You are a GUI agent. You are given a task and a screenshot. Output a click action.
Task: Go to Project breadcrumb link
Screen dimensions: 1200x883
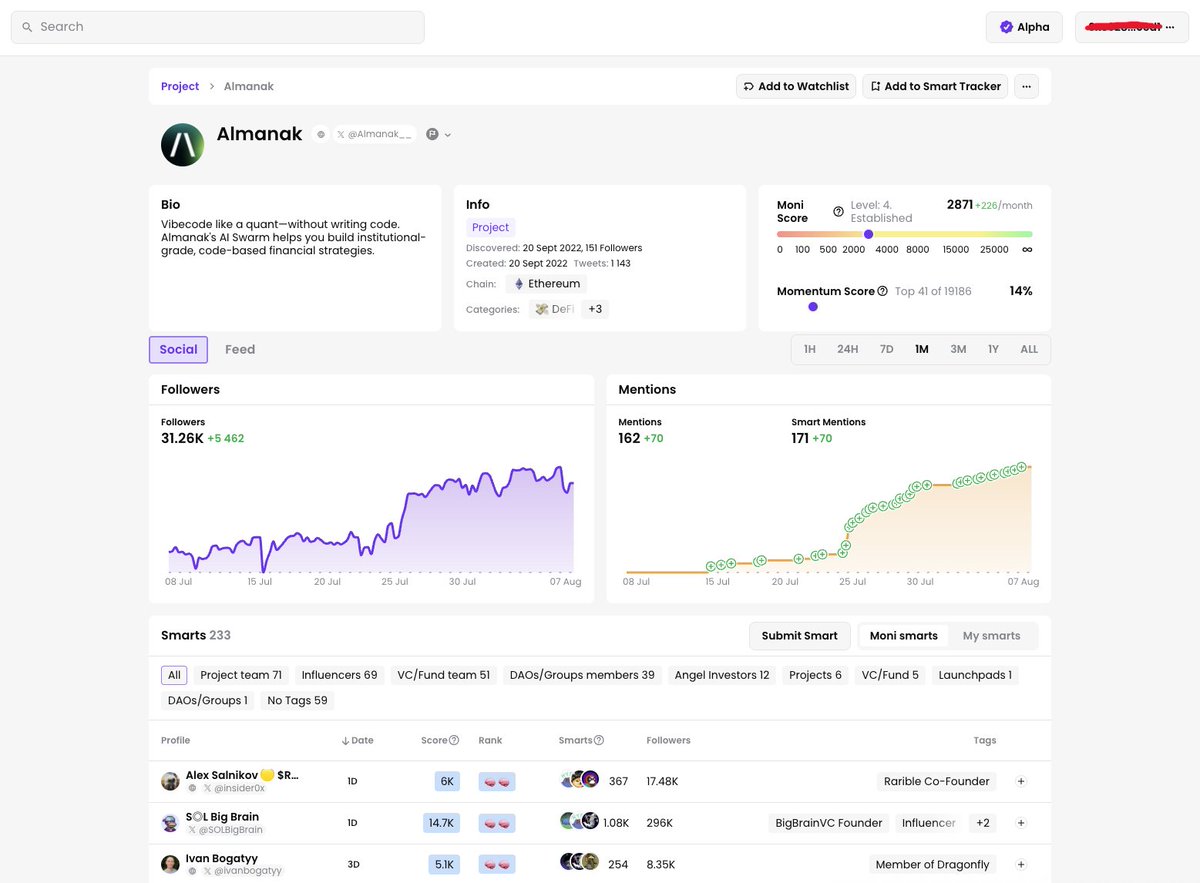click(x=180, y=86)
